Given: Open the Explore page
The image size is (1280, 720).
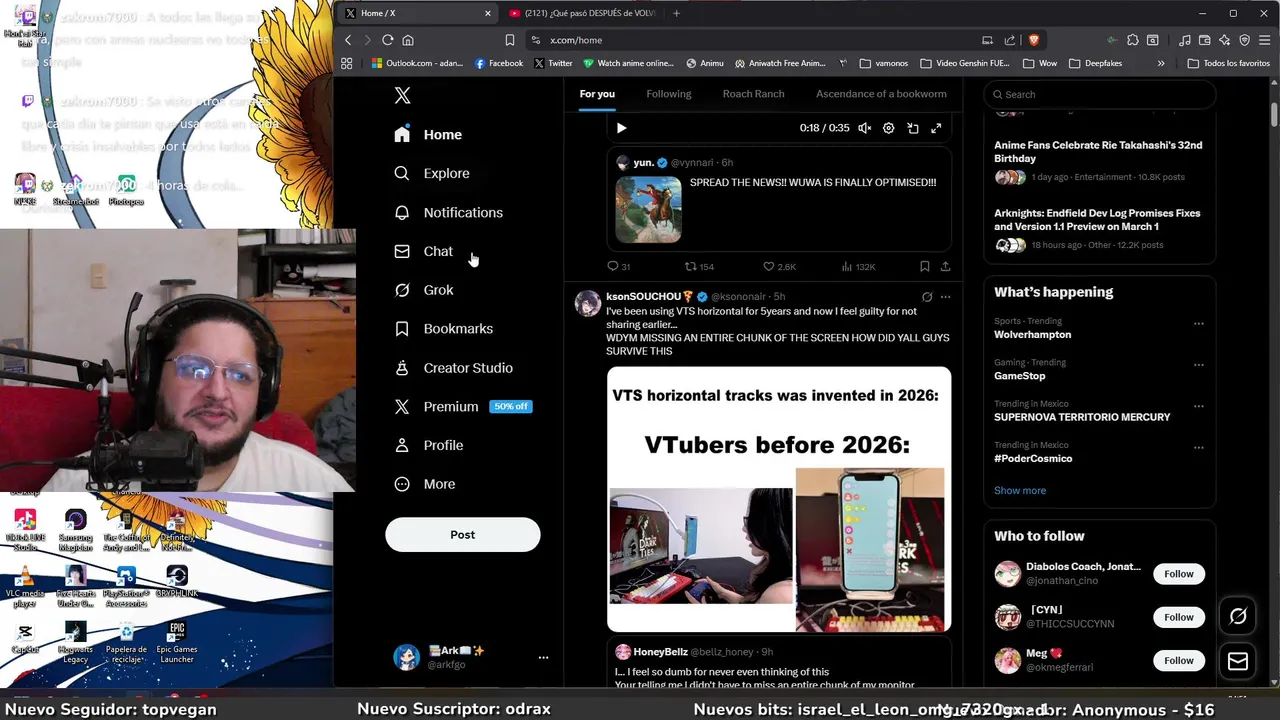Looking at the screenshot, I should coord(431,173).
